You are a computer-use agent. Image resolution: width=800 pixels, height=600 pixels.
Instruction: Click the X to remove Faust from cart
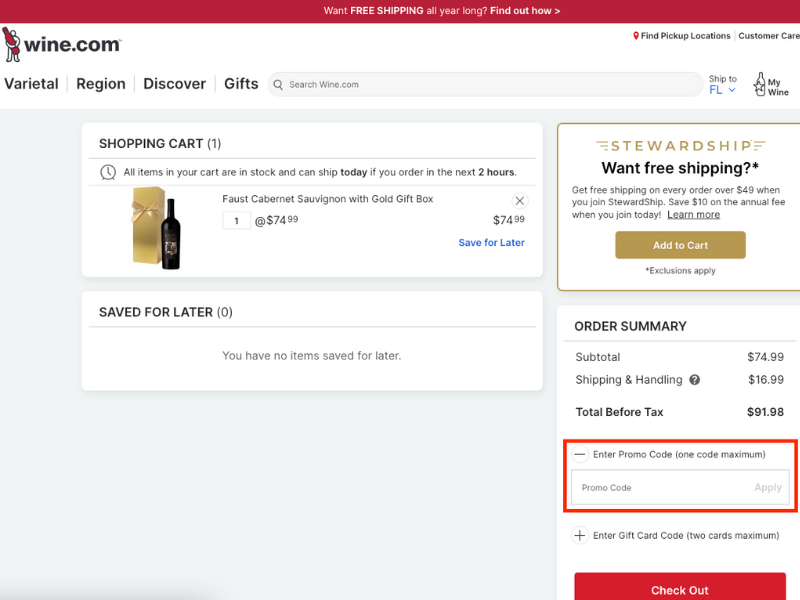coord(519,200)
